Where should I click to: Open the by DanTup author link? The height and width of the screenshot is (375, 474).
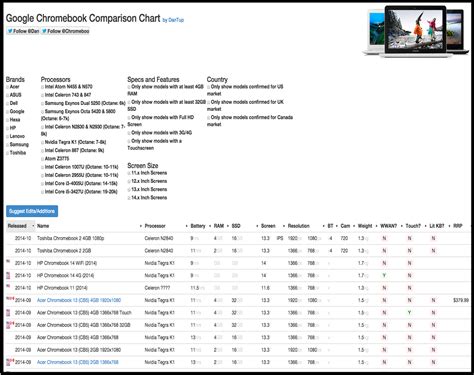(x=173, y=20)
